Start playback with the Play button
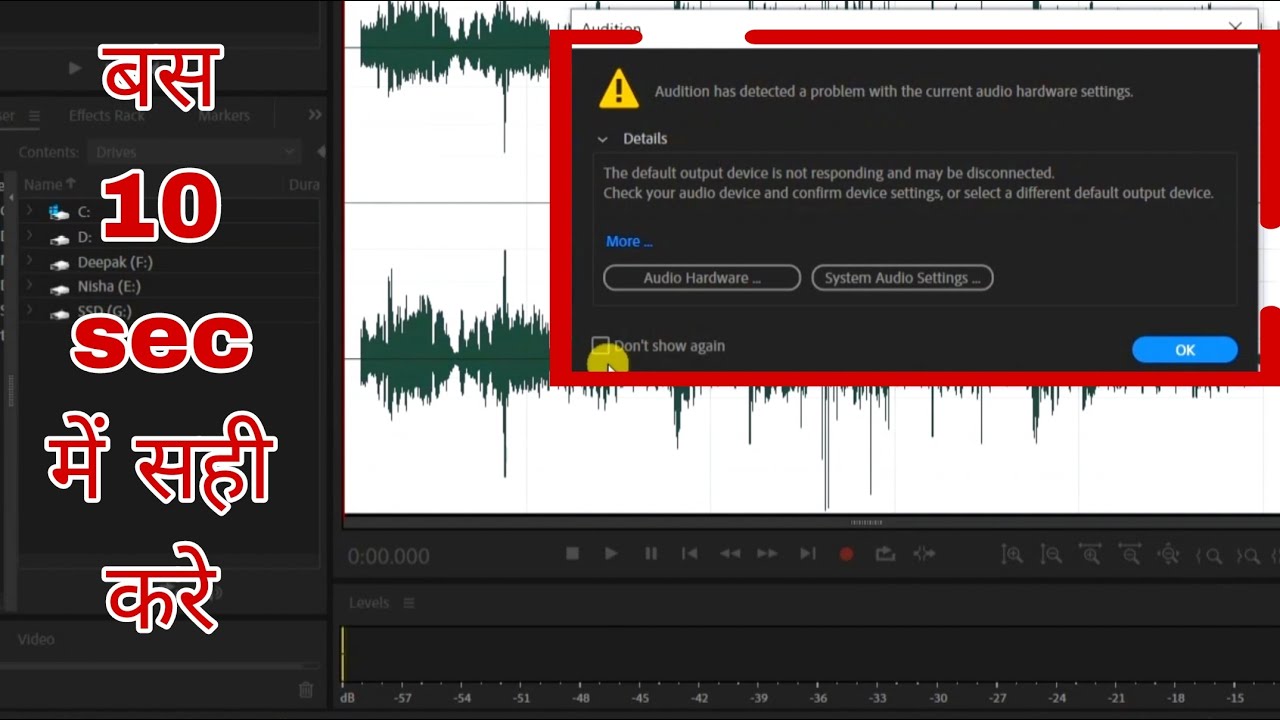 (611, 553)
